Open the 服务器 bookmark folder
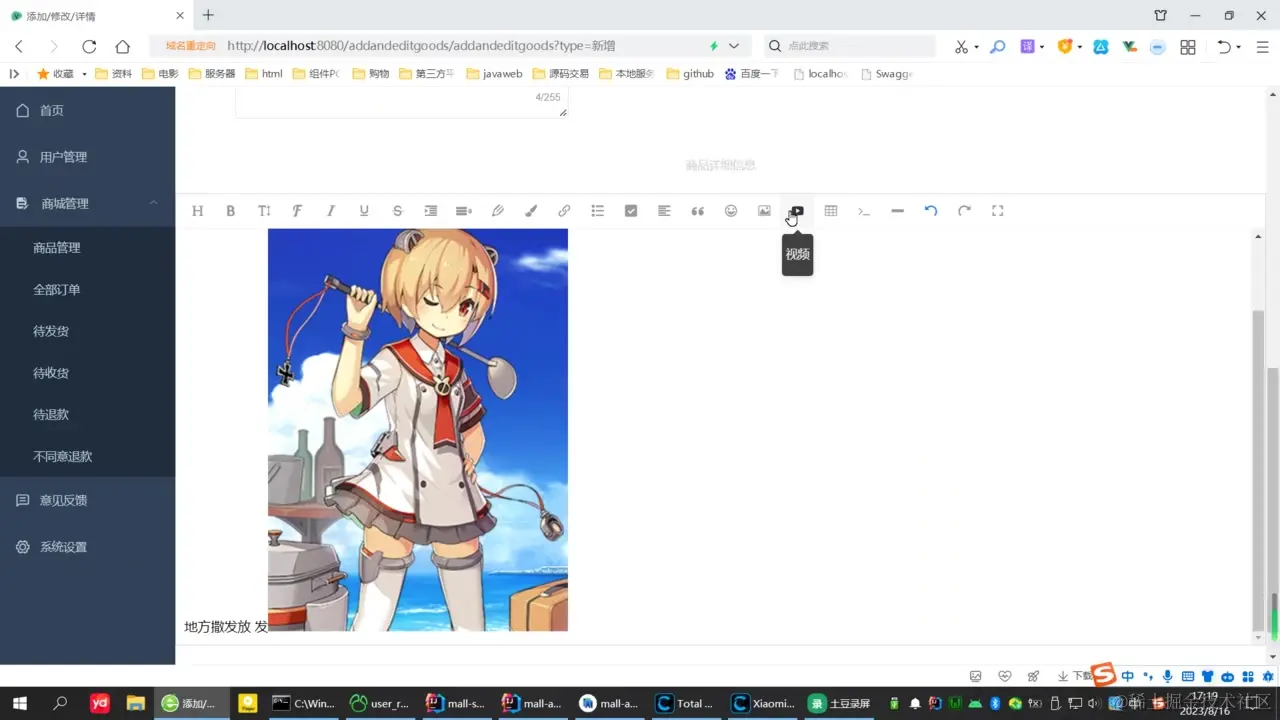 (211, 74)
